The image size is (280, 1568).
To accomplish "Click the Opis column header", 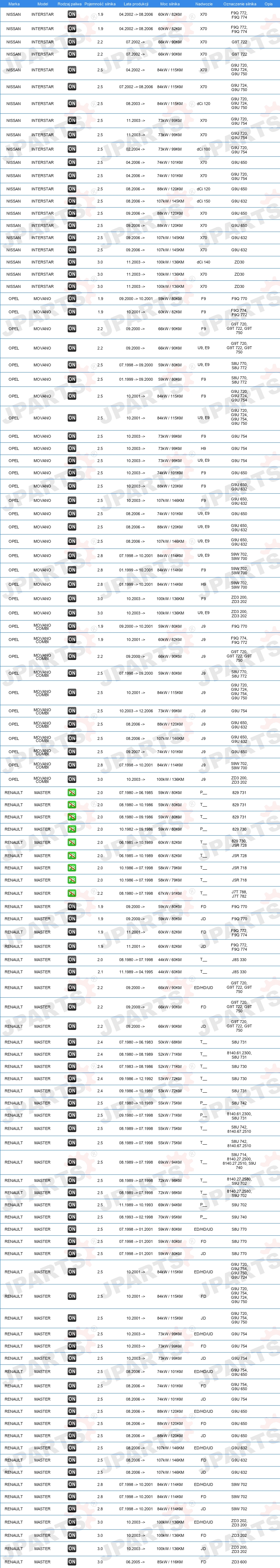I will point(269,4).
